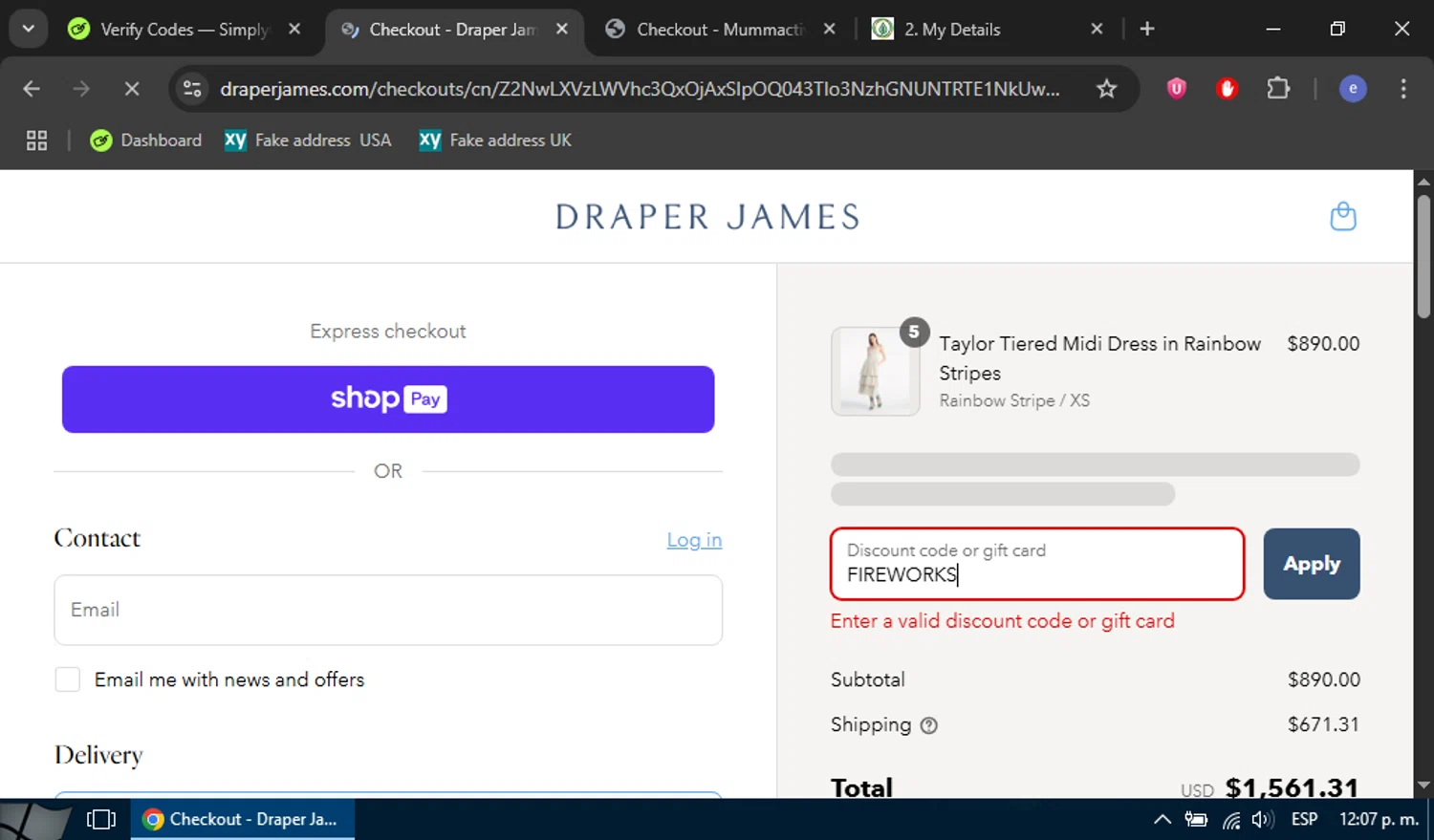The height and width of the screenshot is (840, 1434).
Task: Open the Fake address USA bookmark
Action: tap(308, 140)
